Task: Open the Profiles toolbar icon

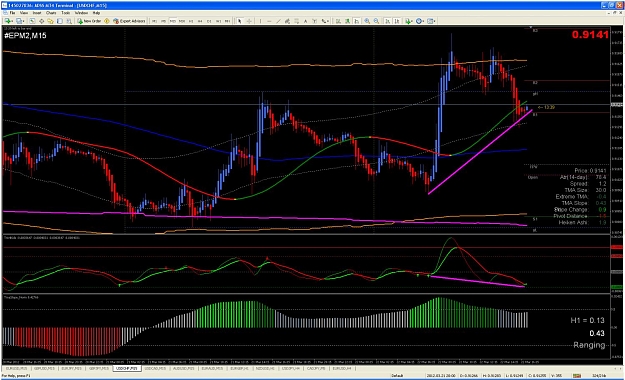Action: tap(19, 21)
